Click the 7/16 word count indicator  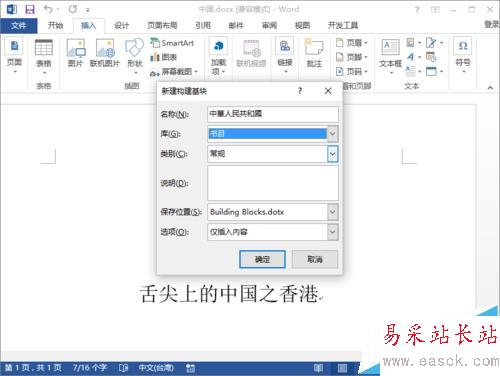pos(90,368)
